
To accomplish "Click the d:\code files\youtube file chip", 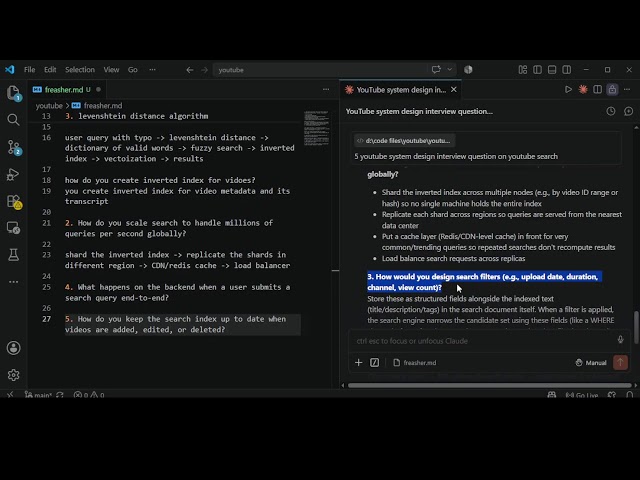I will [404, 141].
